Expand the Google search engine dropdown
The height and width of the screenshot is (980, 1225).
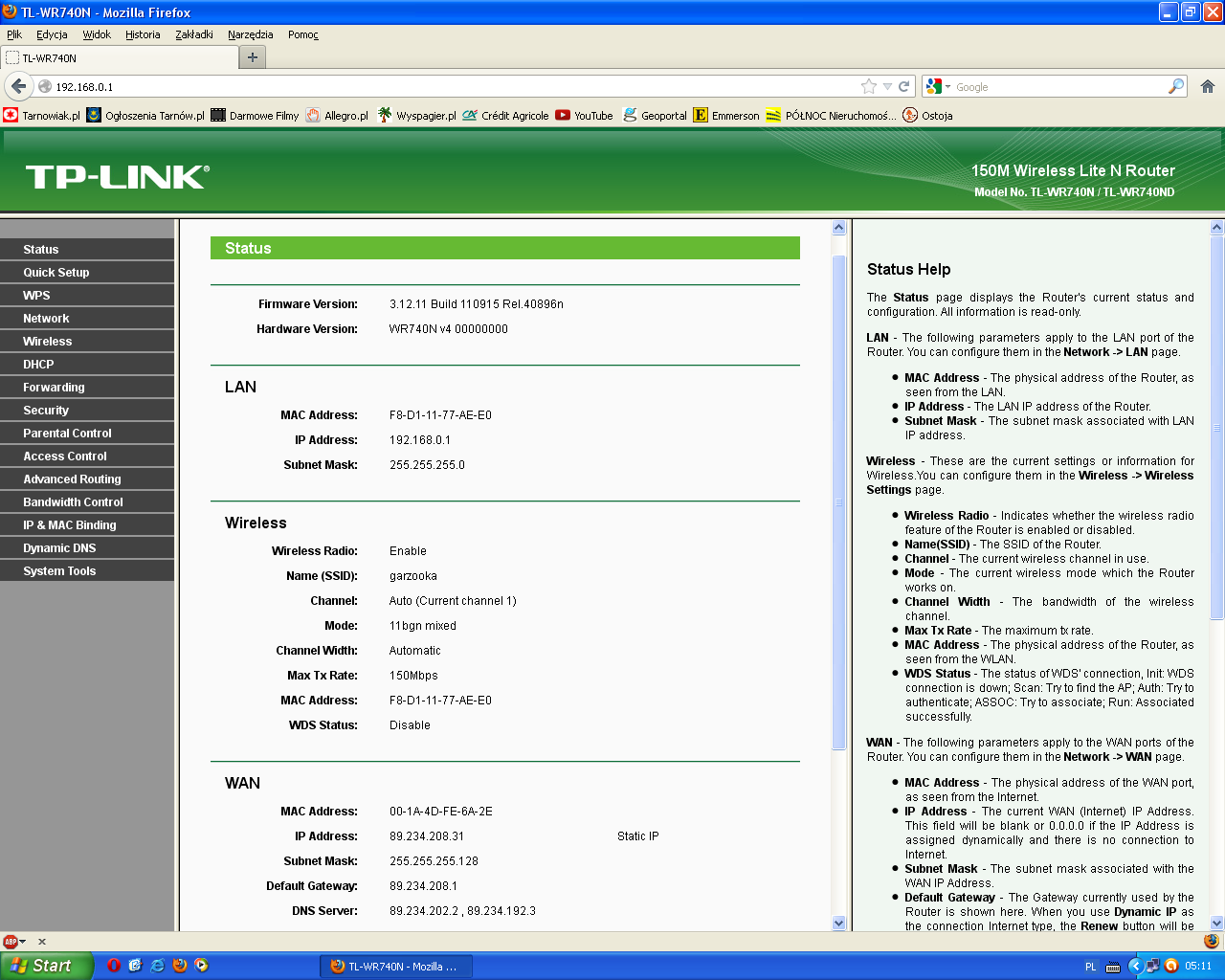tap(938, 86)
